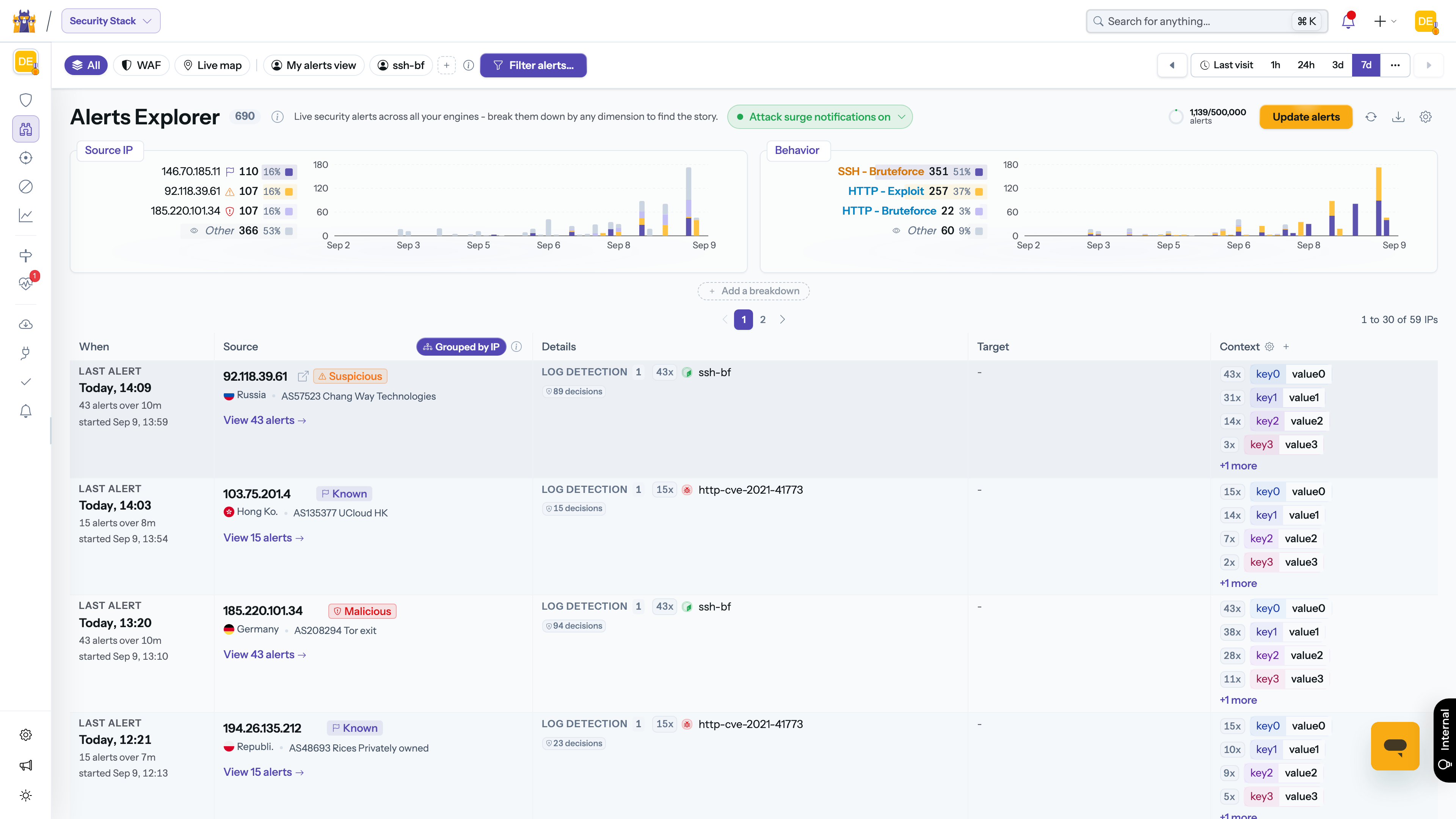The height and width of the screenshot is (819, 1456).
Task: Click the HTTP - Exploit yellow swatch
Action: 979,191
